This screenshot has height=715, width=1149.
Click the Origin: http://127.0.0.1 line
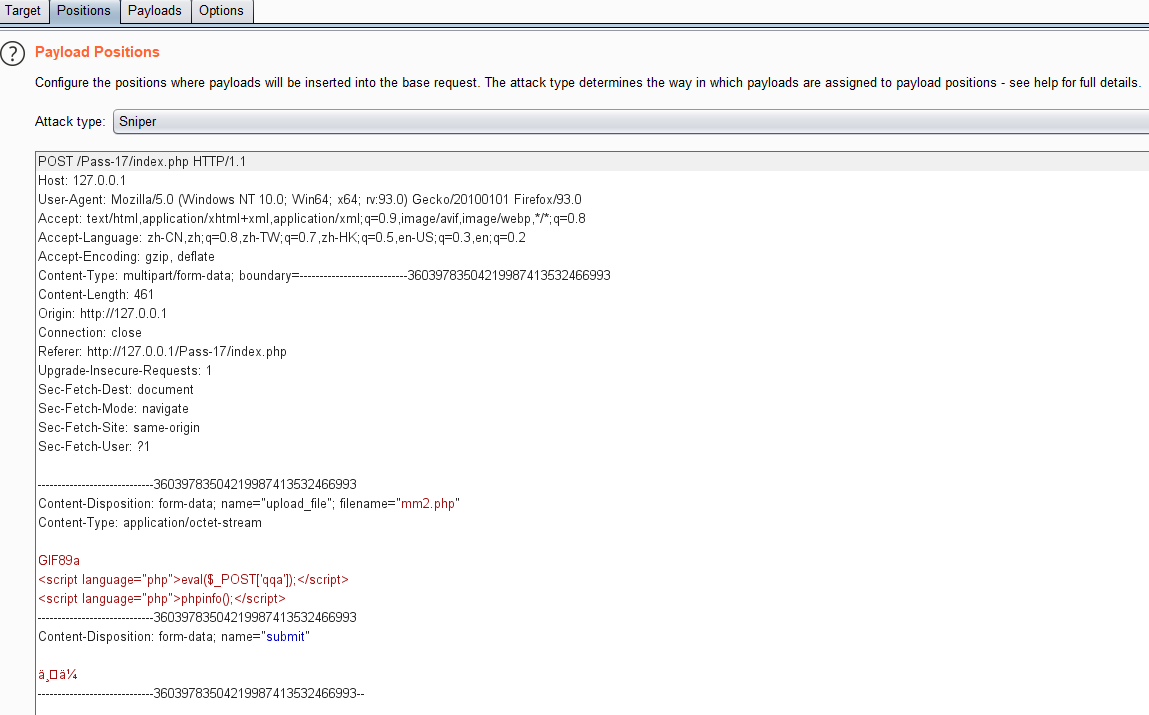(103, 314)
